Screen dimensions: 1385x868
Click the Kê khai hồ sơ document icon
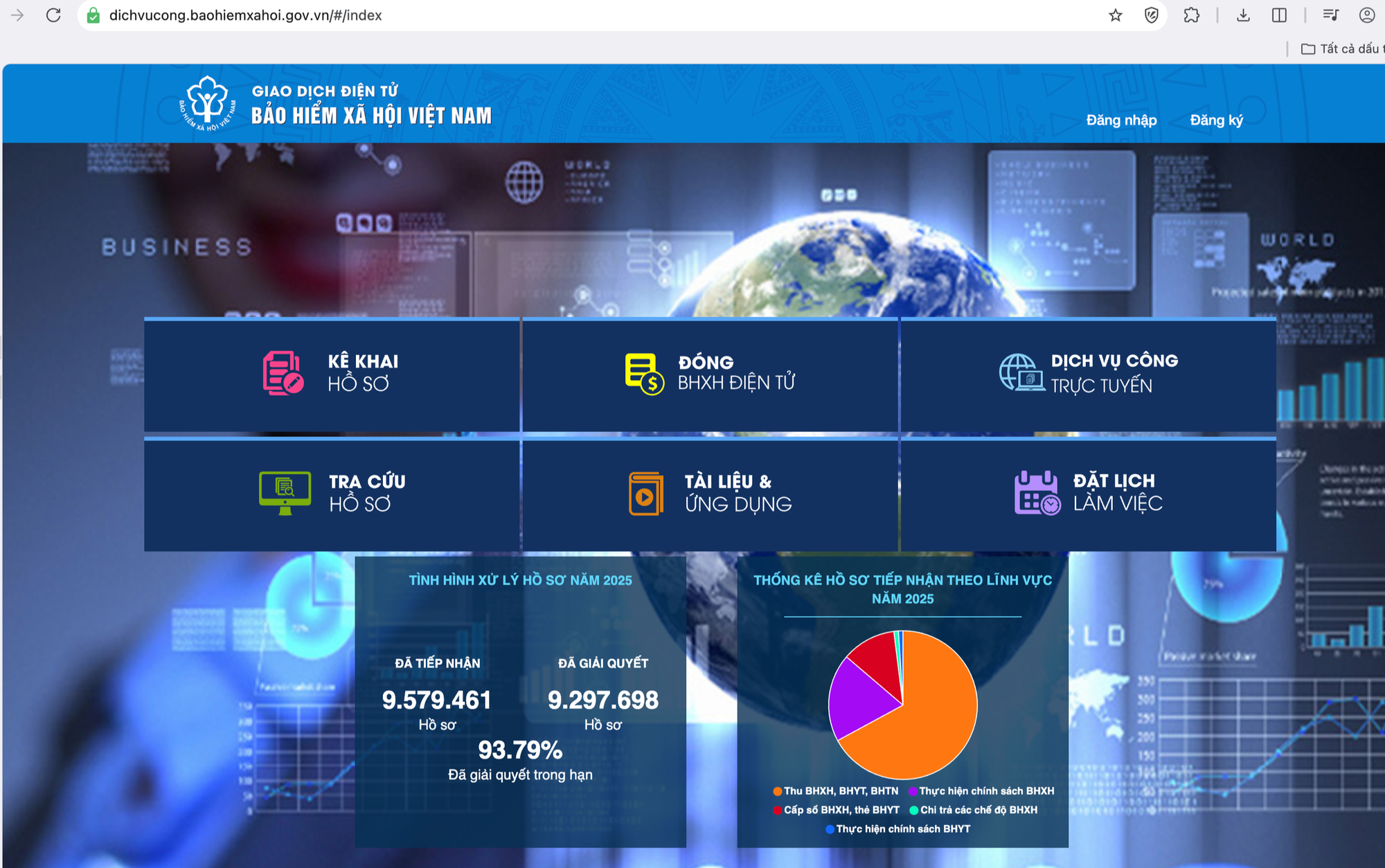click(x=283, y=373)
